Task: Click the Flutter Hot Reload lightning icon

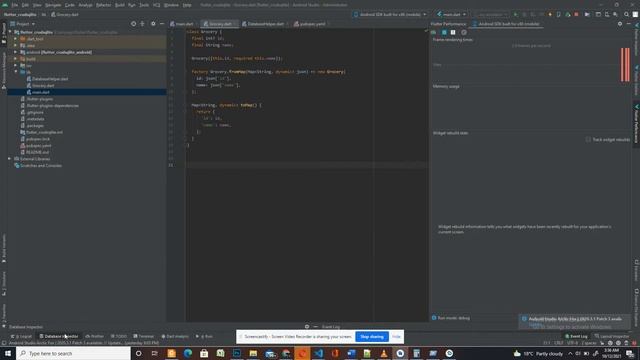Action: click(550, 14)
